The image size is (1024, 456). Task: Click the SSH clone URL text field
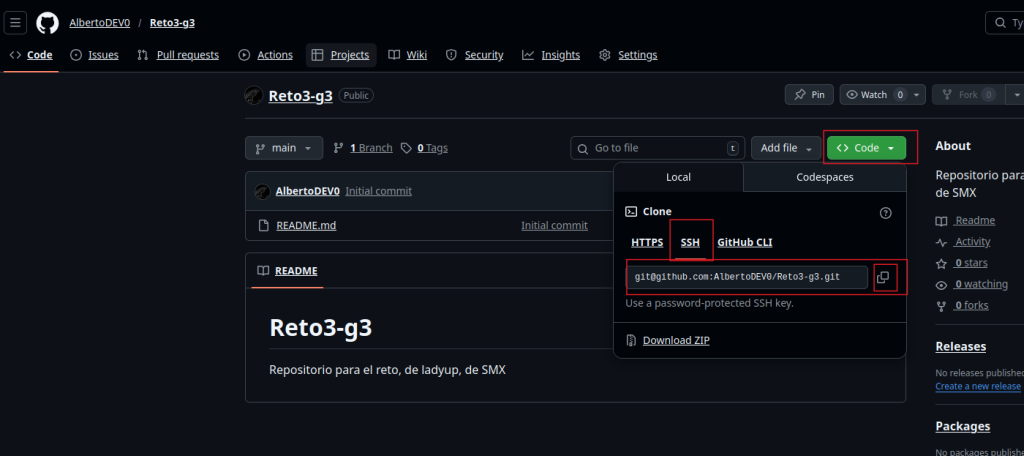747,277
